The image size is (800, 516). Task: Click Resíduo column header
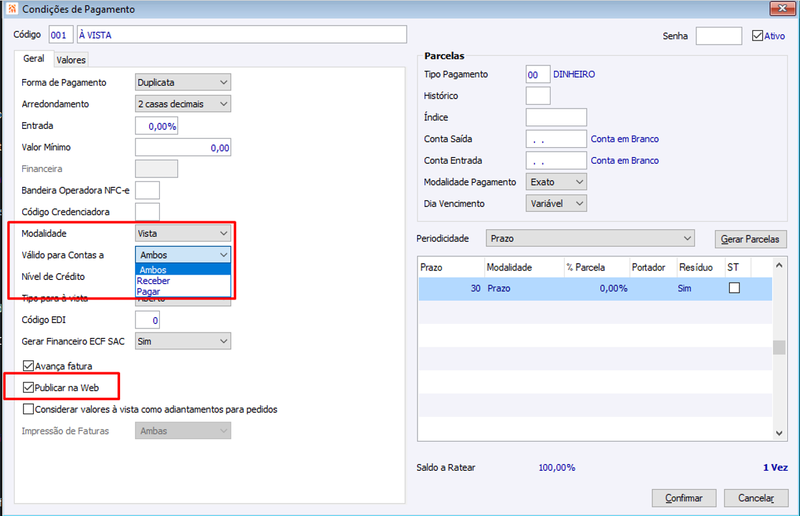click(x=701, y=267)
